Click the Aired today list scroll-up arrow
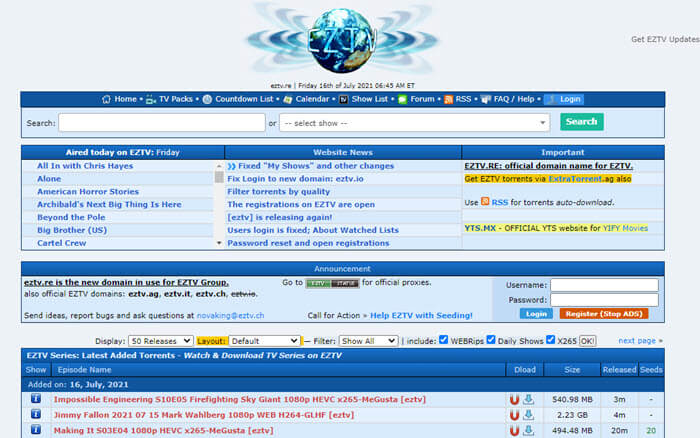 [x=219, y=166]
